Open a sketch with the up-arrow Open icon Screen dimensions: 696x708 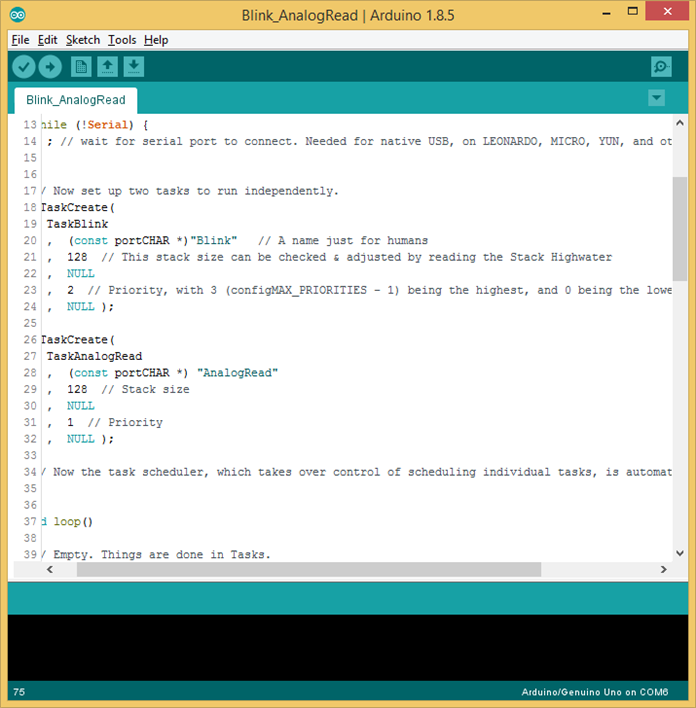click(107, 67)
